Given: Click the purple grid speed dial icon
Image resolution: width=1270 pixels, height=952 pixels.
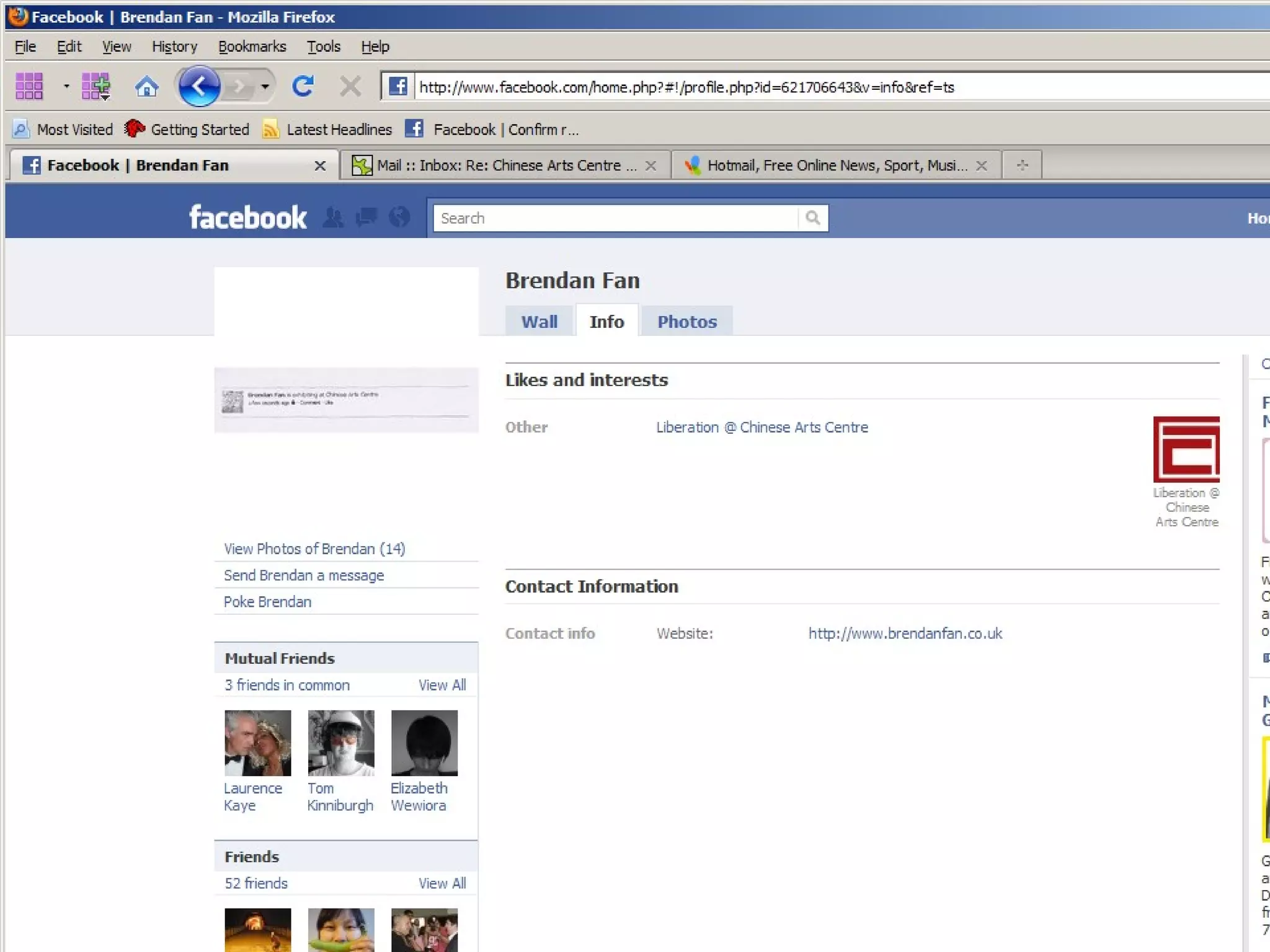Looking at the screenshot, I should (29, 87).
